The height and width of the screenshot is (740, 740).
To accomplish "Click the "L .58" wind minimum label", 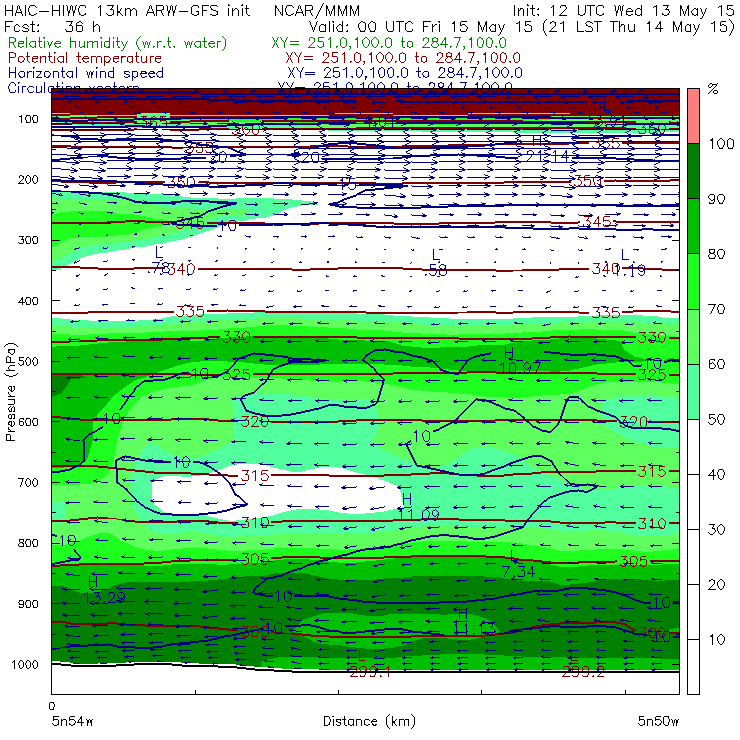I will 436,263.
